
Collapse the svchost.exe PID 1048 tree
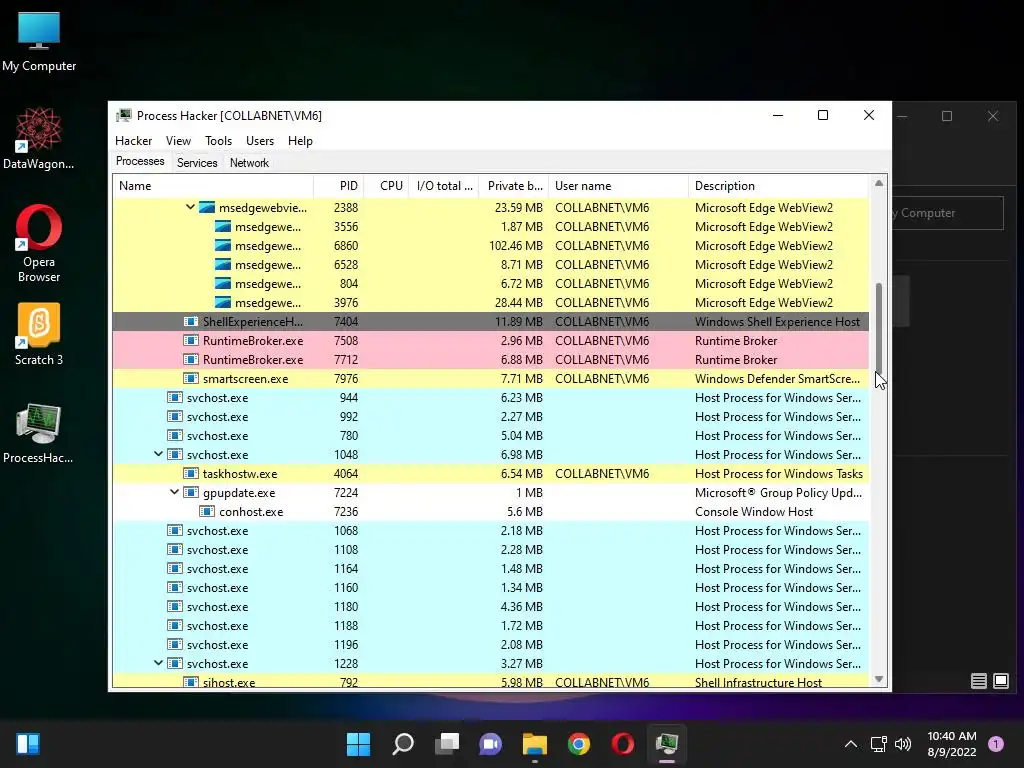[x=158, y=454]
